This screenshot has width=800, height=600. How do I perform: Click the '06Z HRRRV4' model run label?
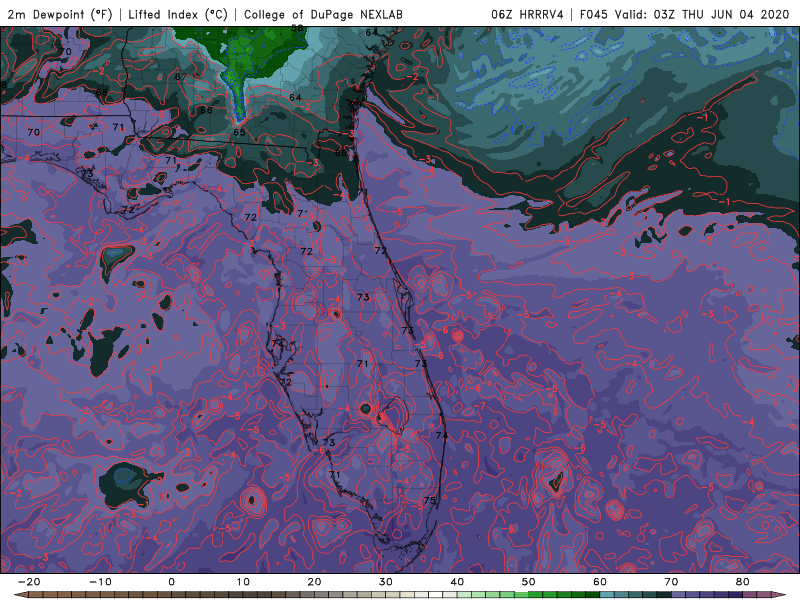tap(527, 14)
